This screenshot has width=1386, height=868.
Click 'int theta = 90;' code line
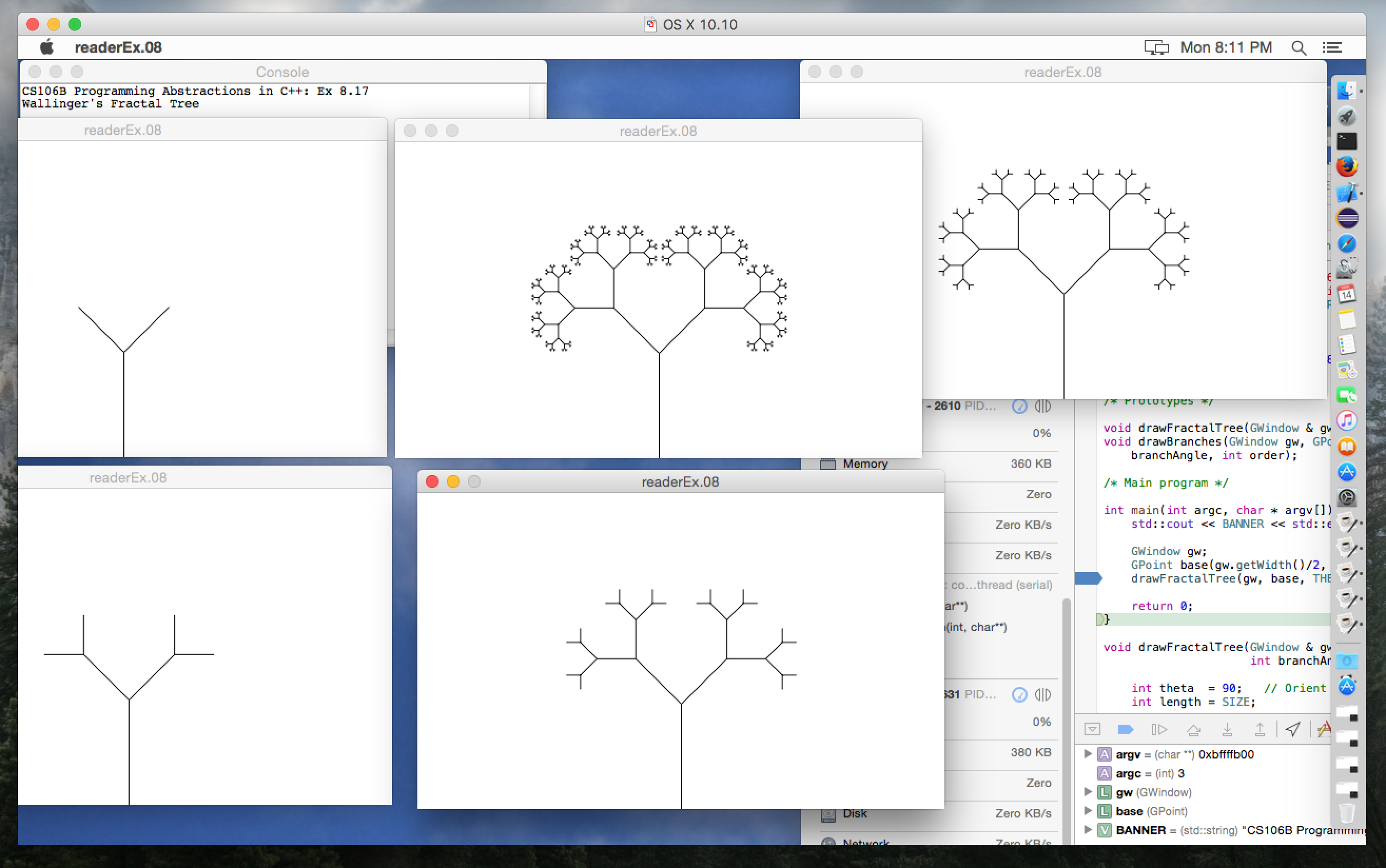coord(1186,688)
